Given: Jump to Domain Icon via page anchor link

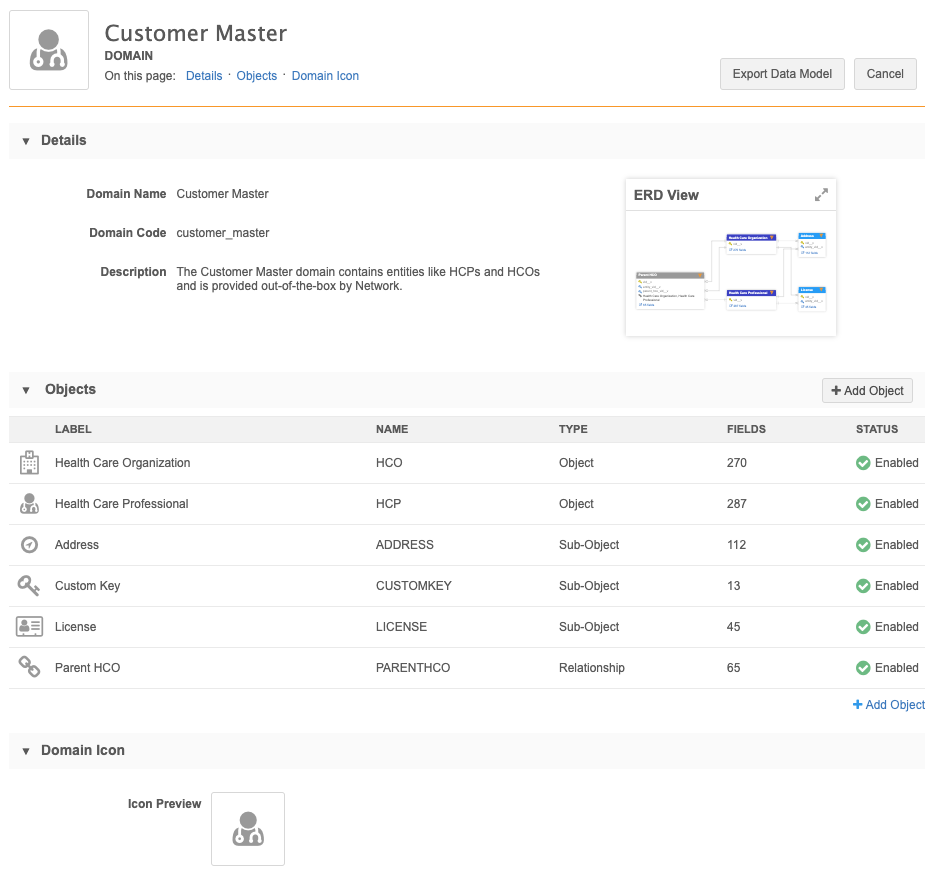Looking at the screenshot, I should pos(325,76).
